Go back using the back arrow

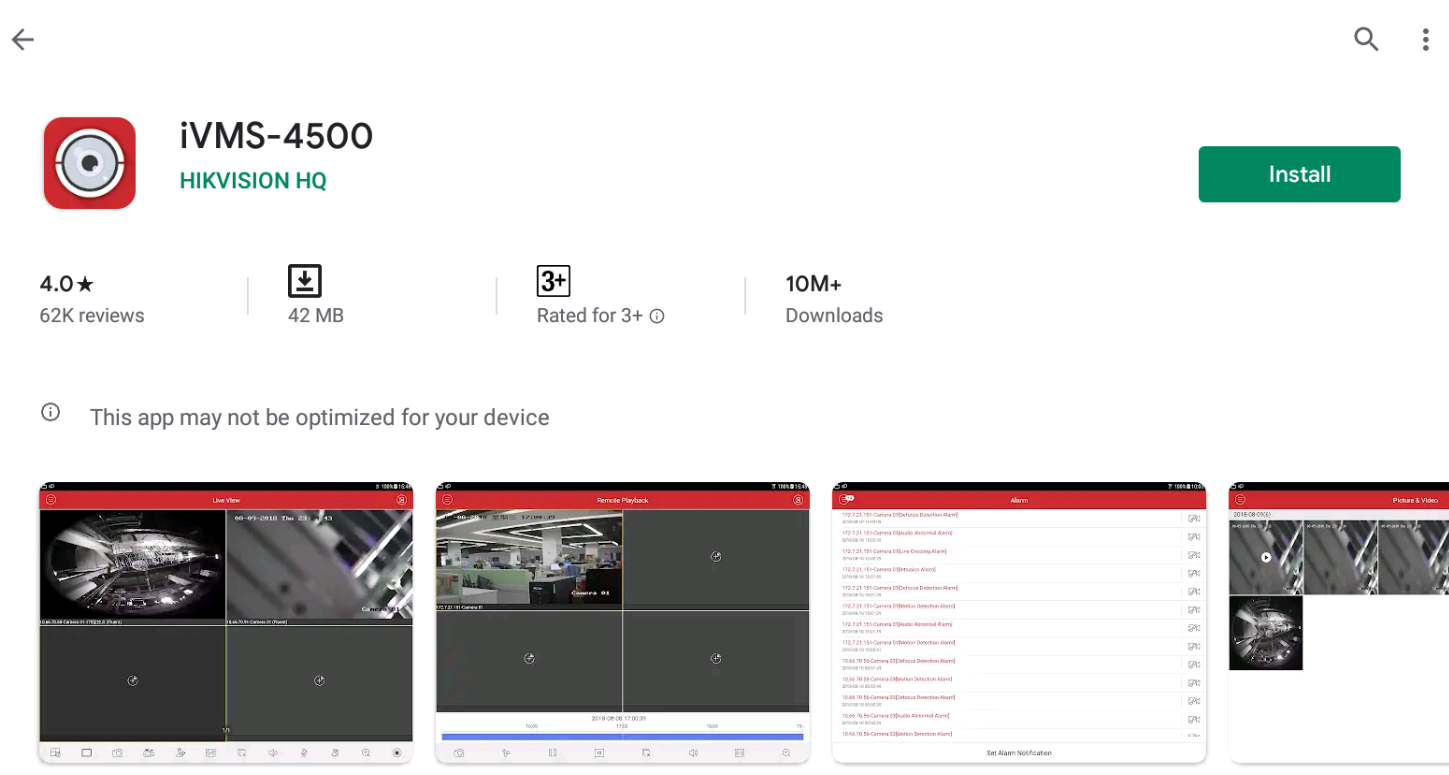[x=22, y=40]
